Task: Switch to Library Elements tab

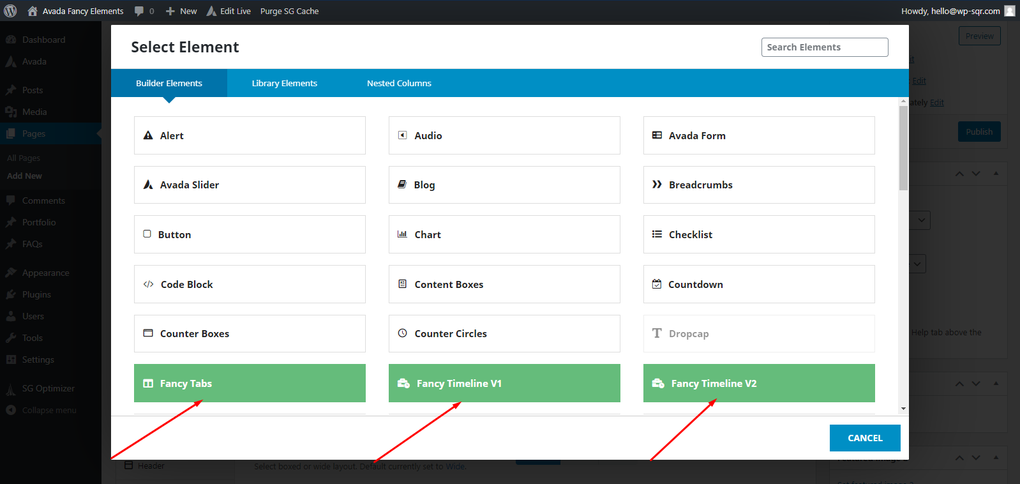Action: pyautogui.click(x=284, y=83)
